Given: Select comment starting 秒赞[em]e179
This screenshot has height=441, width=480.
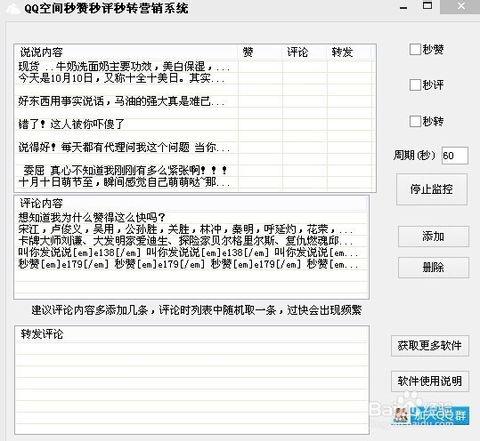Looking at the screenshot, I should [192, 264].
